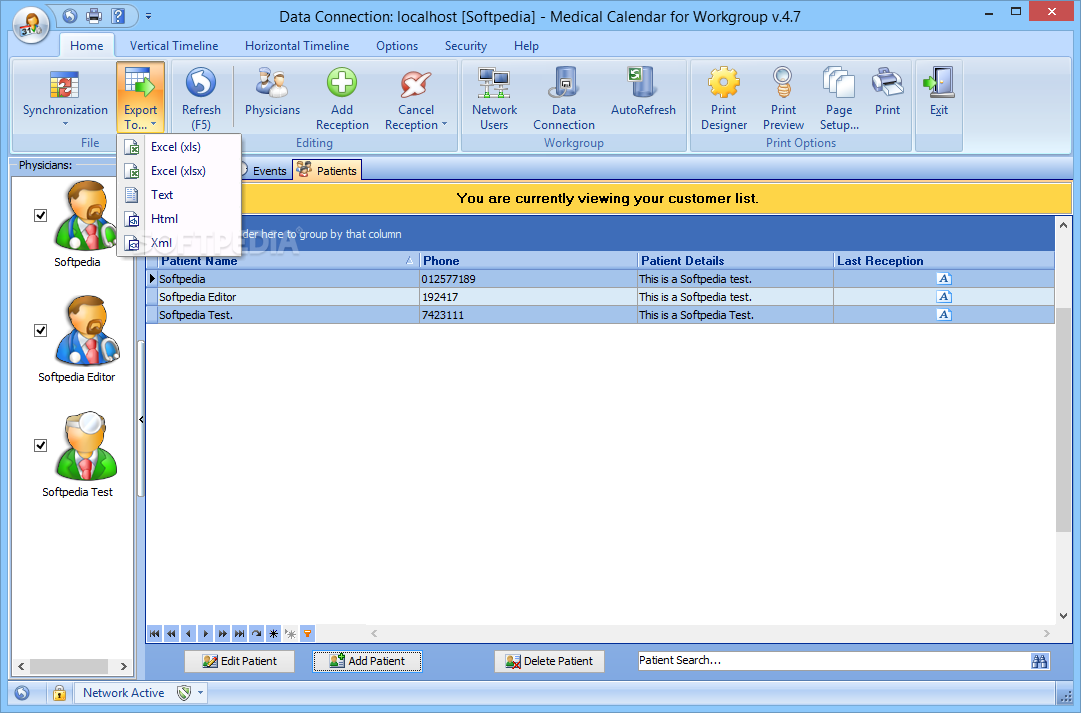Choose Excel (xls) export option
Image resolution: width=1081 pixels, height=713 pixels.
pos(179,147)
